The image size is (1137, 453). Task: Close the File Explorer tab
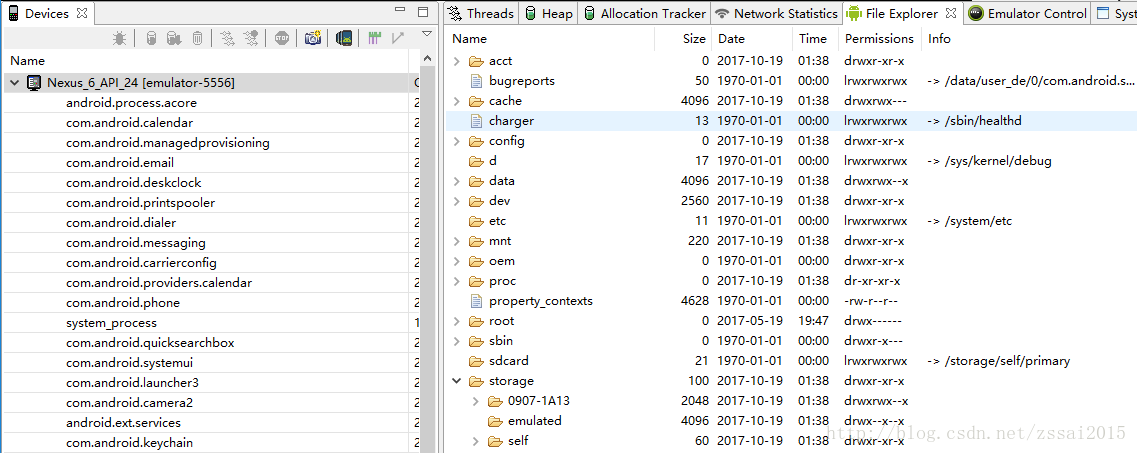[951, 13]
